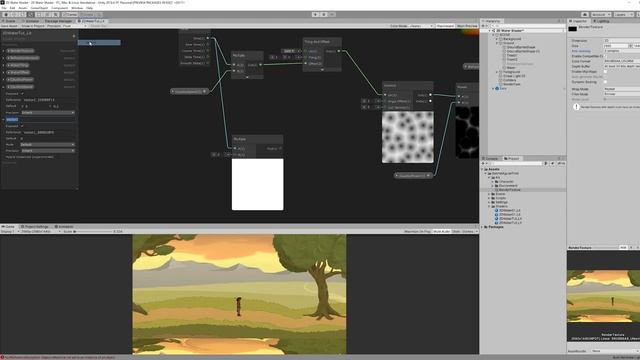Click the black RenderTexture asset icon in Inspector
This screenshot has width=640, height=360.
click(x=573, y=29)
